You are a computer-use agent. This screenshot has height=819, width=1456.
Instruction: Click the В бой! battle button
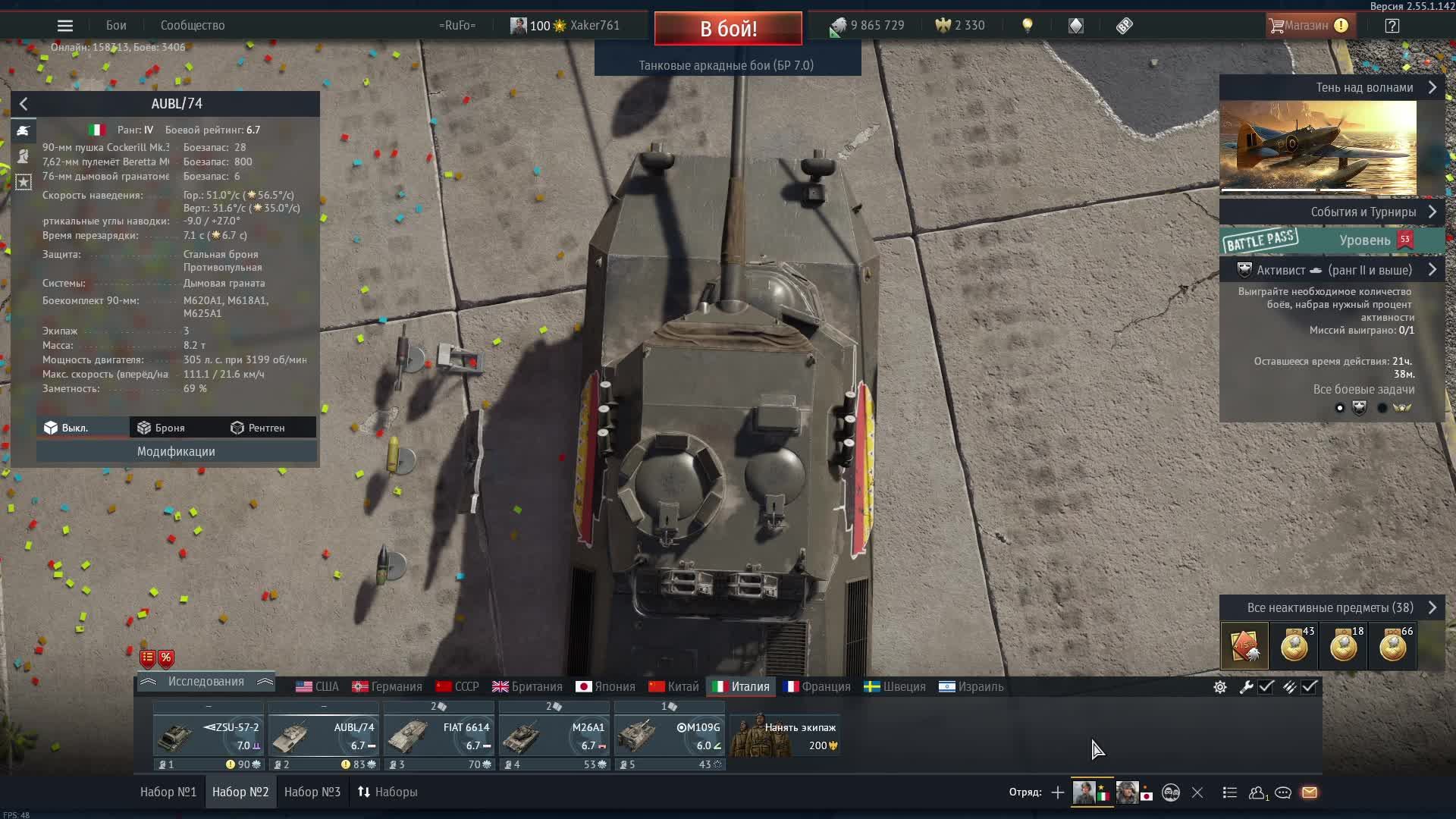[x=728, y=29]
